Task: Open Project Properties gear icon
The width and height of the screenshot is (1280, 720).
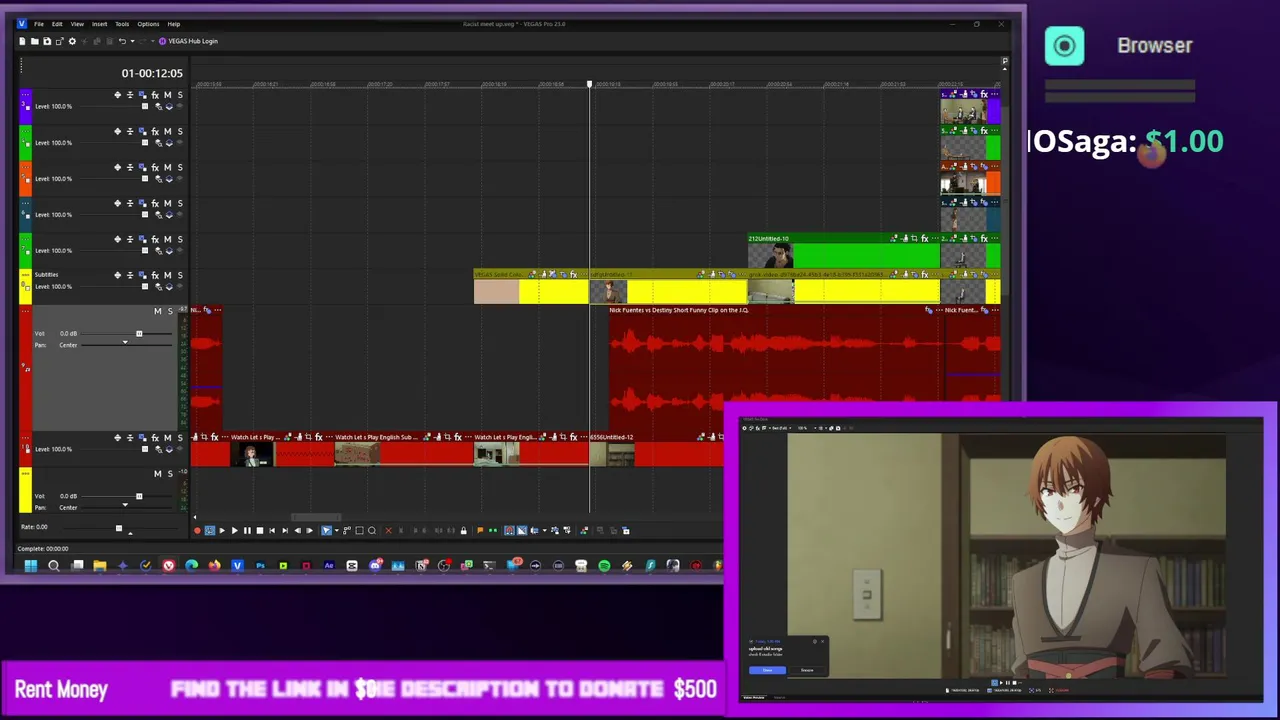Action: (x=72, y=41)
